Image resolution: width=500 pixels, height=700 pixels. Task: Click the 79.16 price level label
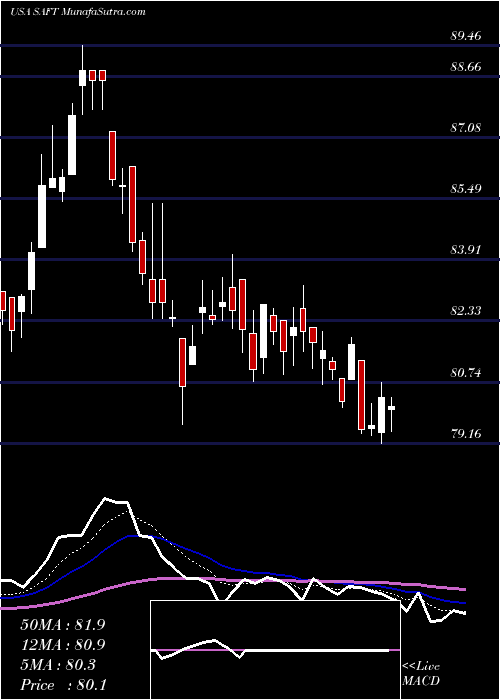(466, 433)
